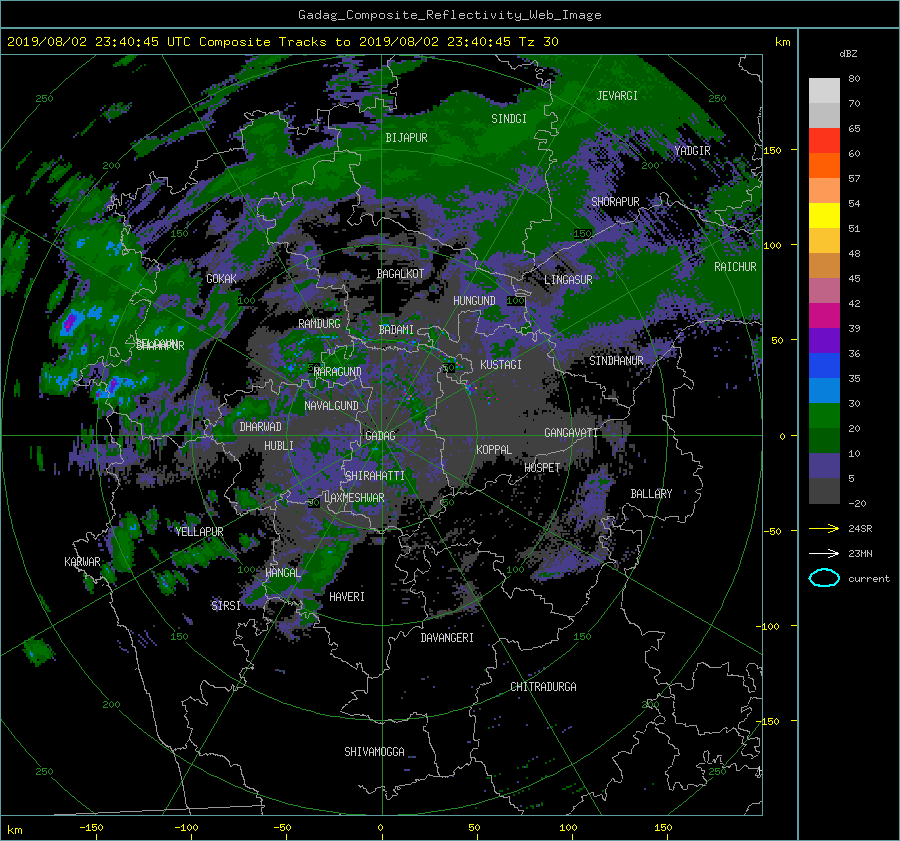This screenshot has height=841, width=900.
Task: Click the 20 dBZ green swatch
Action: [x=824, y=416]
